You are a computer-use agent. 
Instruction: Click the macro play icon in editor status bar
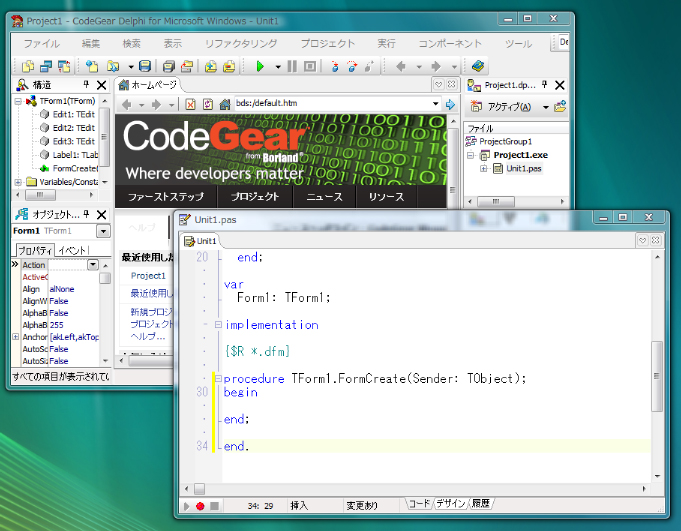click(186, 506)
